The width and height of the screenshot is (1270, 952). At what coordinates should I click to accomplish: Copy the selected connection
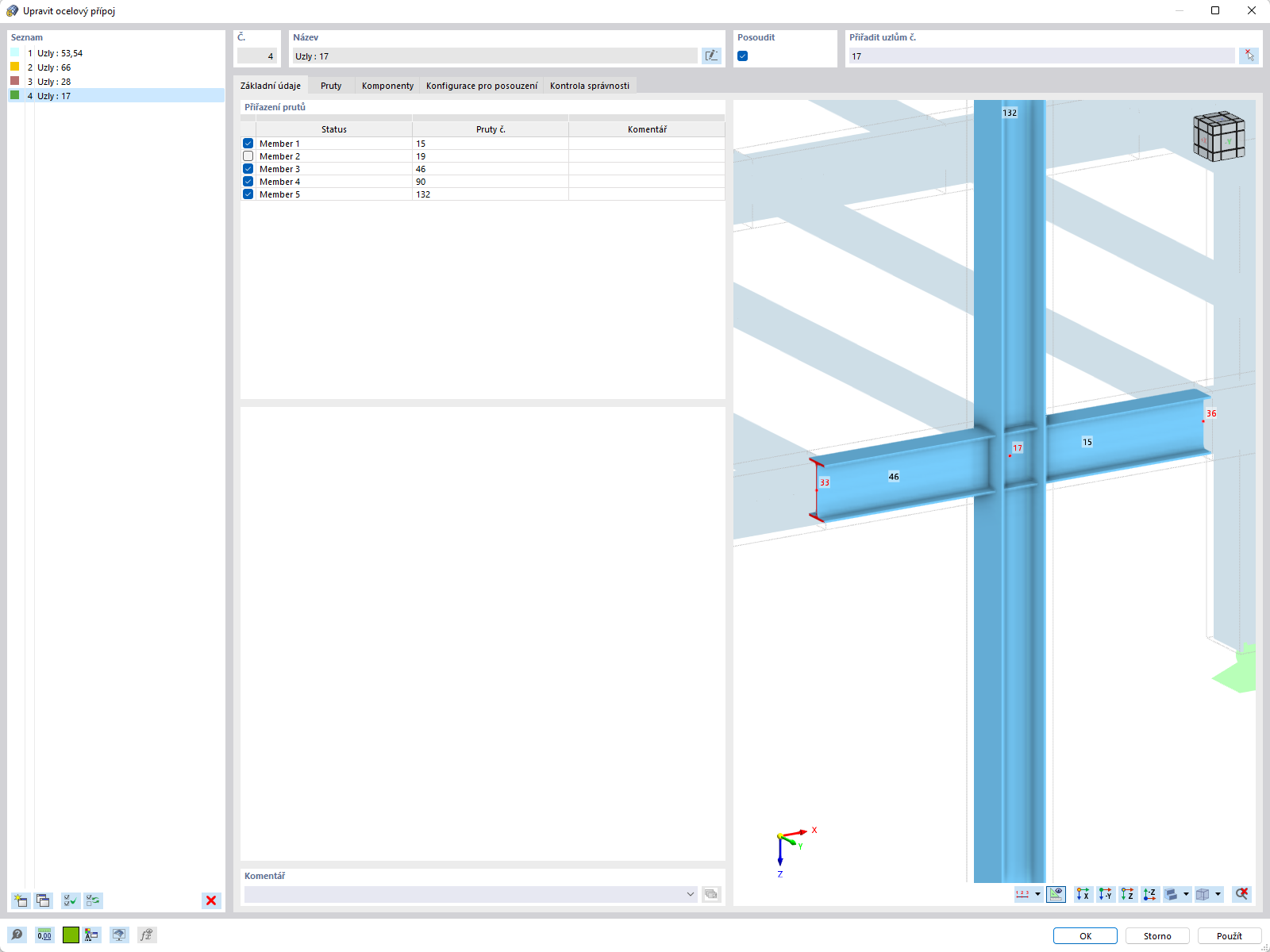pos(44,900)
